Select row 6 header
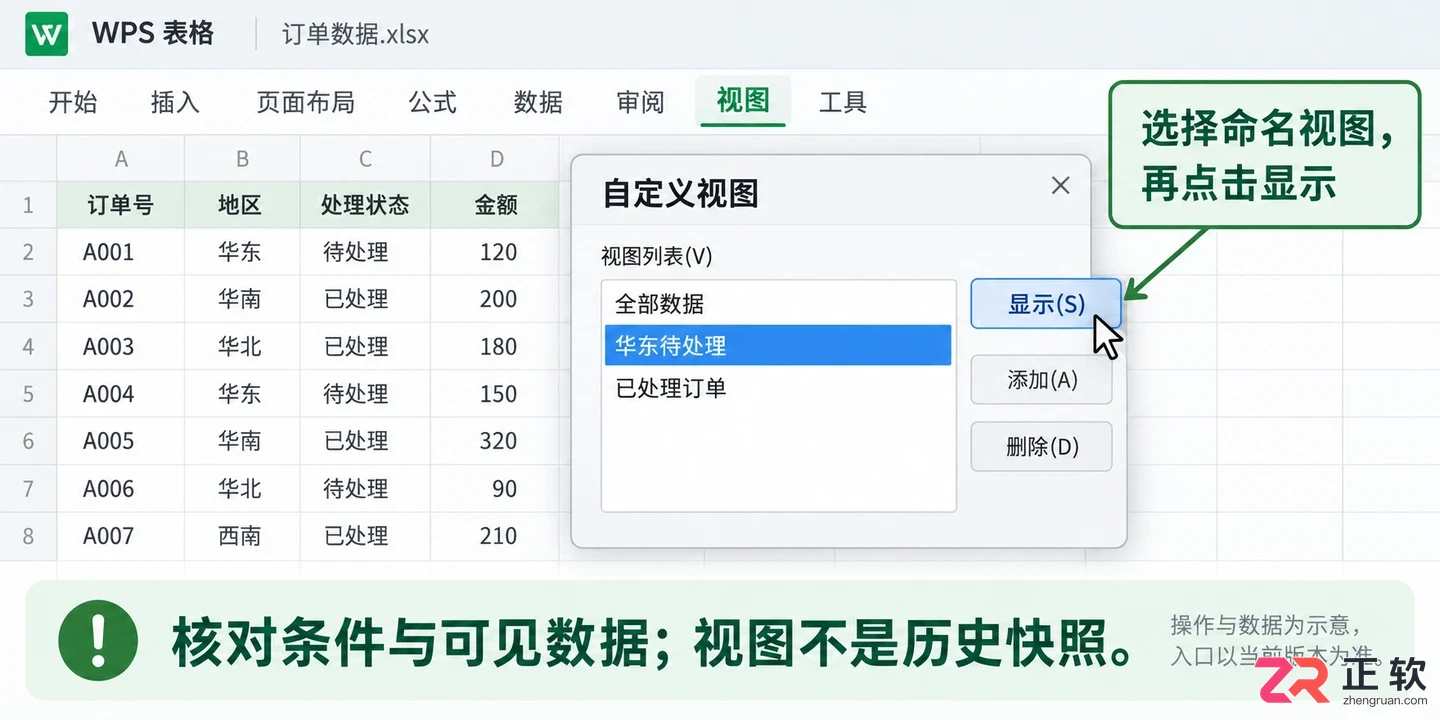Screen dimensions: 1440x720 [x=28, y=441]
